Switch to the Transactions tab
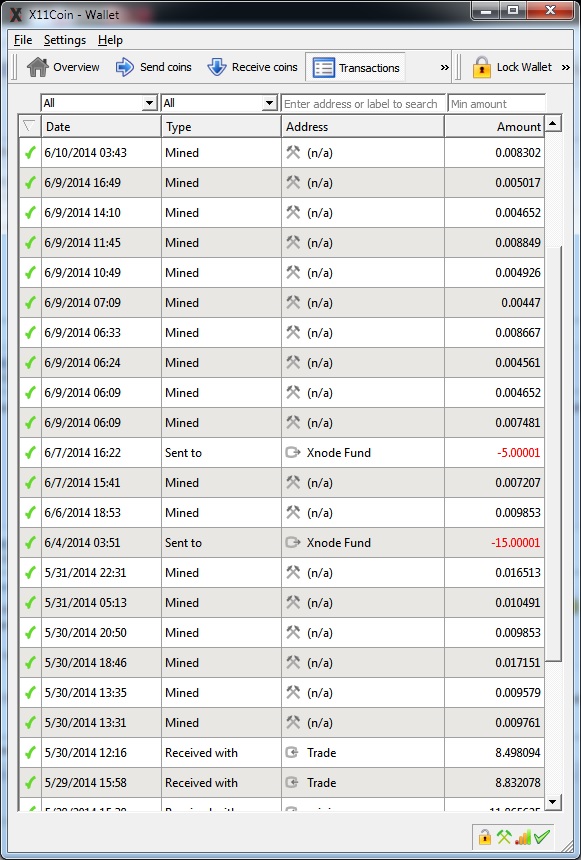The image size is (581, 860). 356,67
